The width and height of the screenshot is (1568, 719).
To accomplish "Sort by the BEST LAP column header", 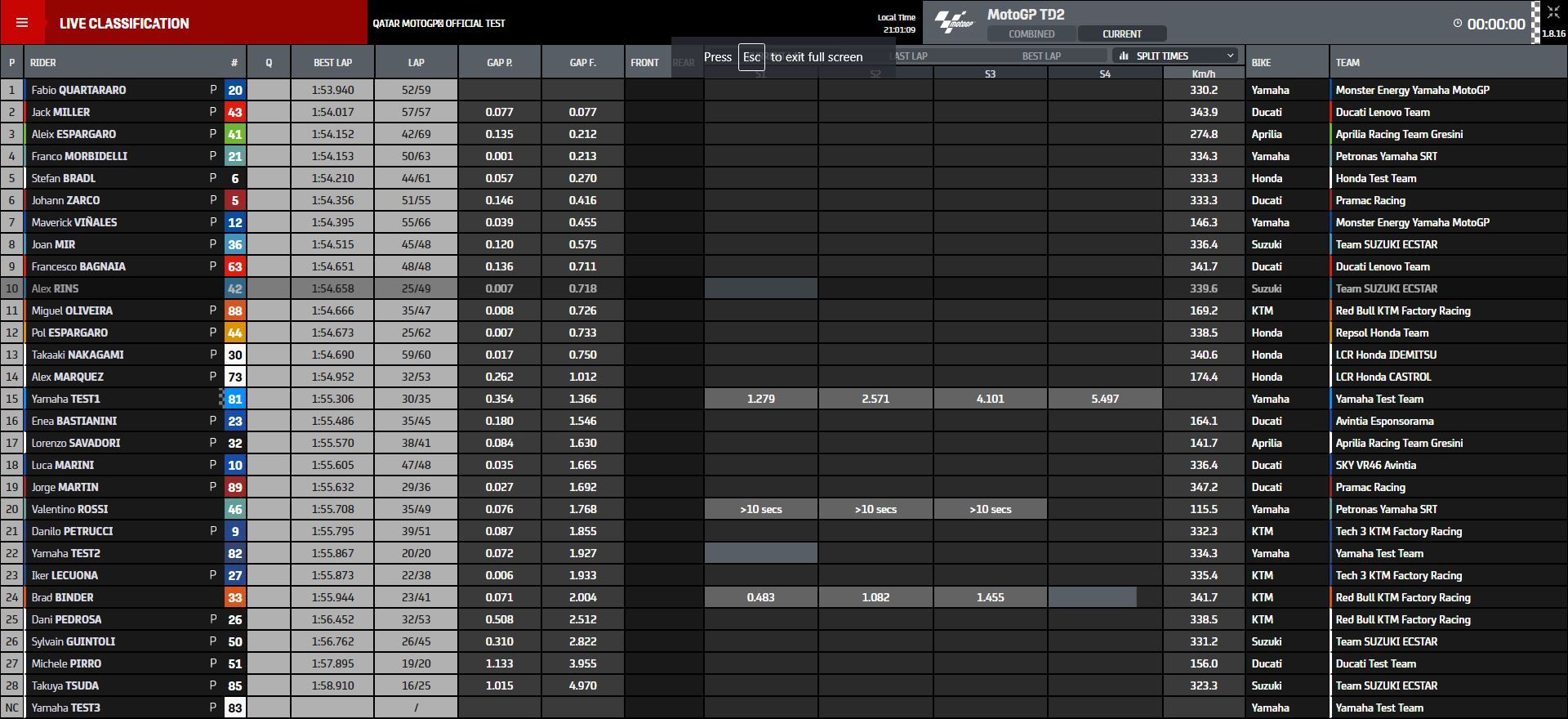I will (332, 63).
